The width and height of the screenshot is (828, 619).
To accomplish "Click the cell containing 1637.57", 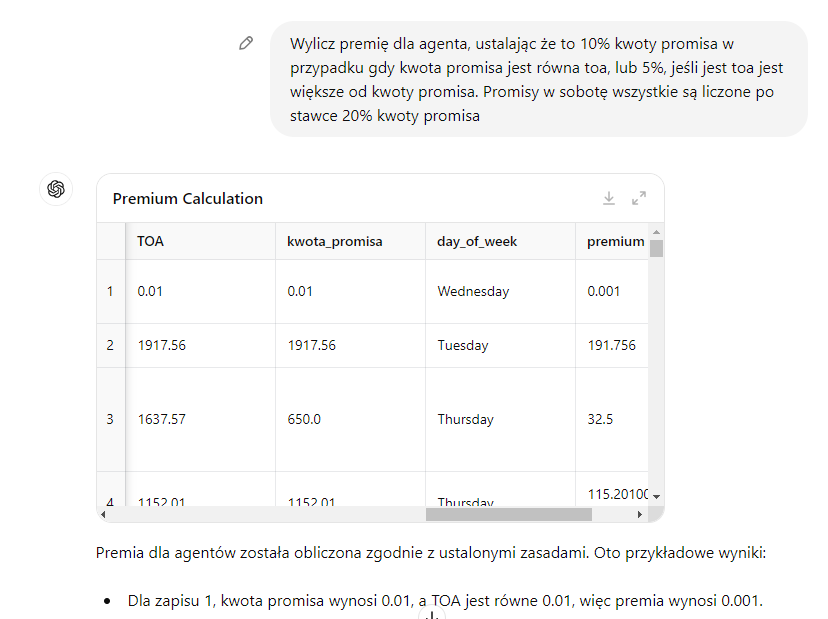I will [x=162, y=419].
